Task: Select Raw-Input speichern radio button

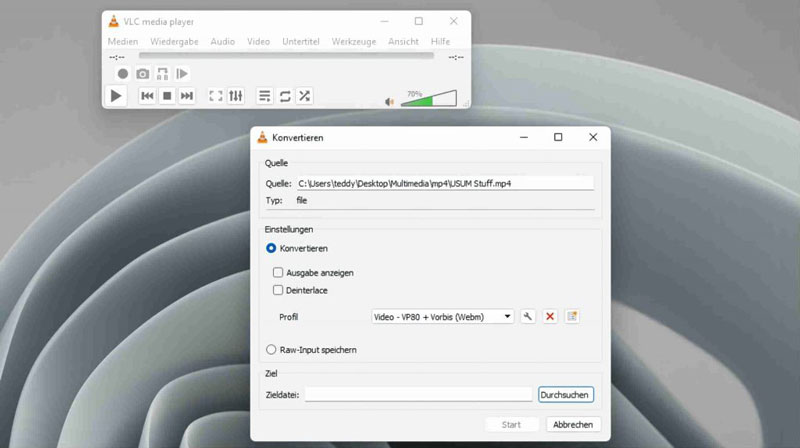Action: pyautogui.click(x=271, y=350)
